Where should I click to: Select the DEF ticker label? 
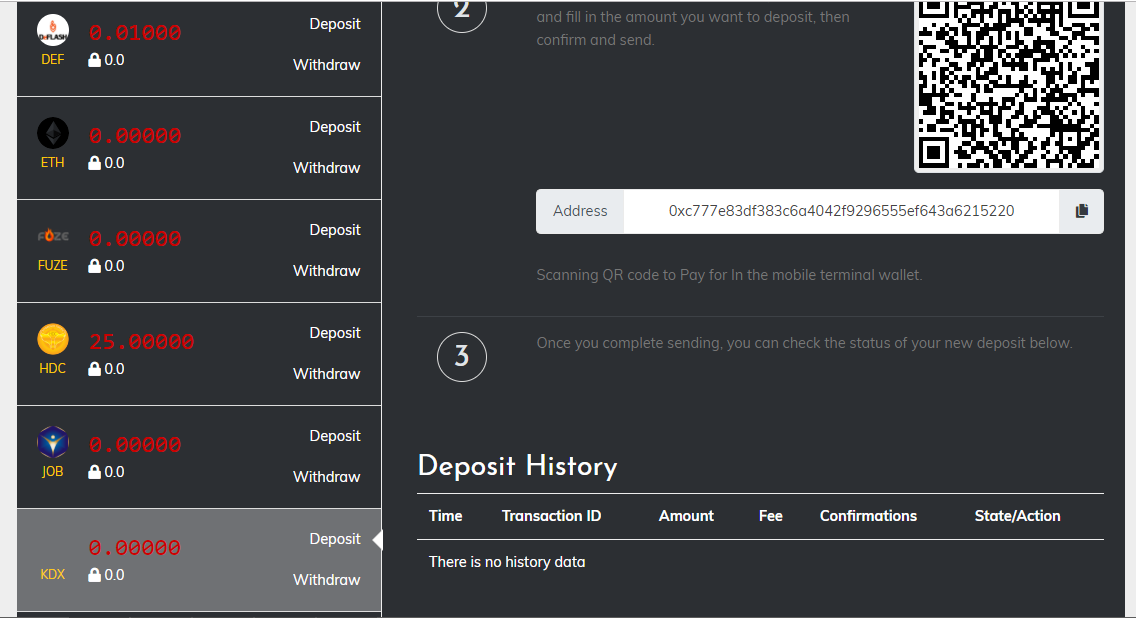tap(53, 60)
